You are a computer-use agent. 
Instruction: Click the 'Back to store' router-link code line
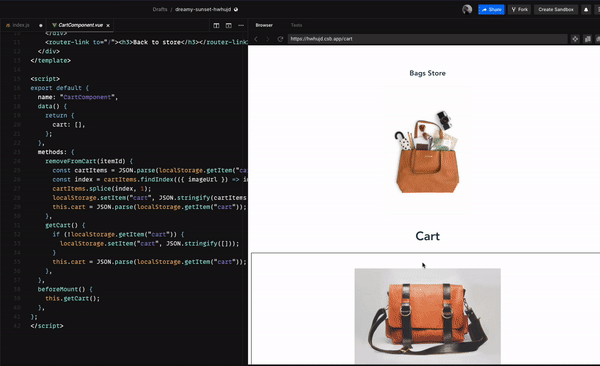[146, 42]
